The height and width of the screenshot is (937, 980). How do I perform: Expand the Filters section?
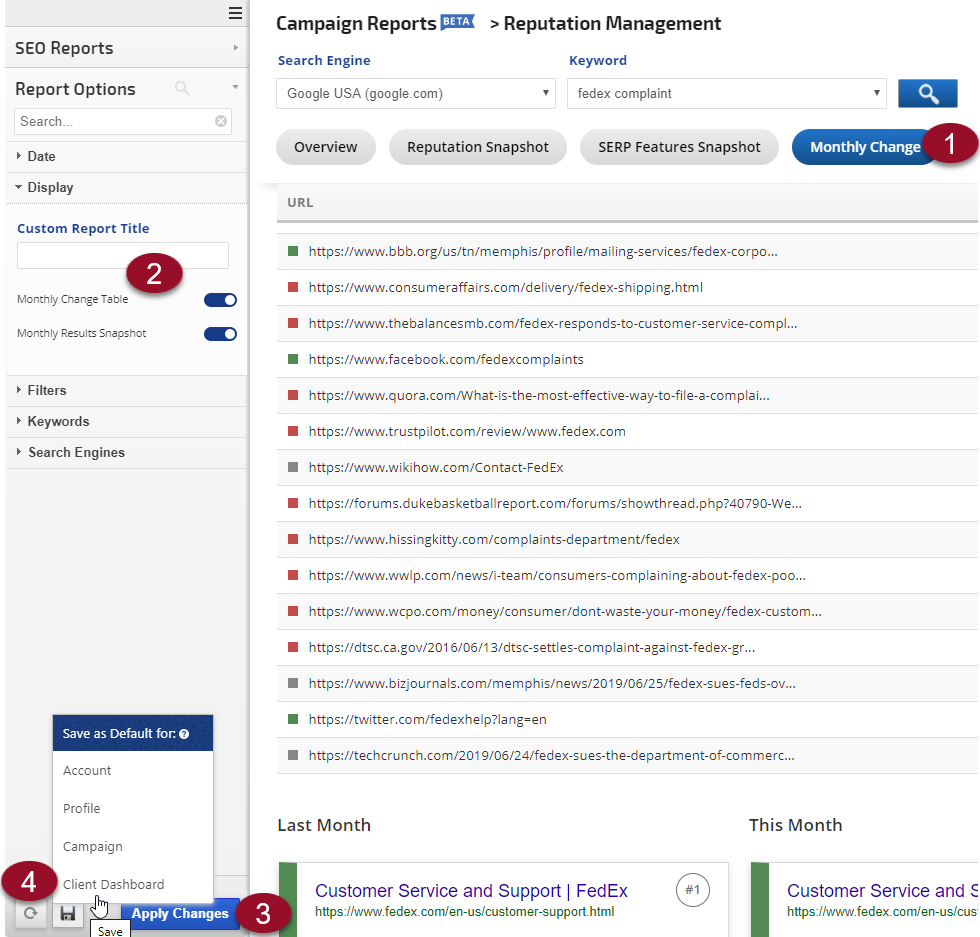(x=47, y=391)
